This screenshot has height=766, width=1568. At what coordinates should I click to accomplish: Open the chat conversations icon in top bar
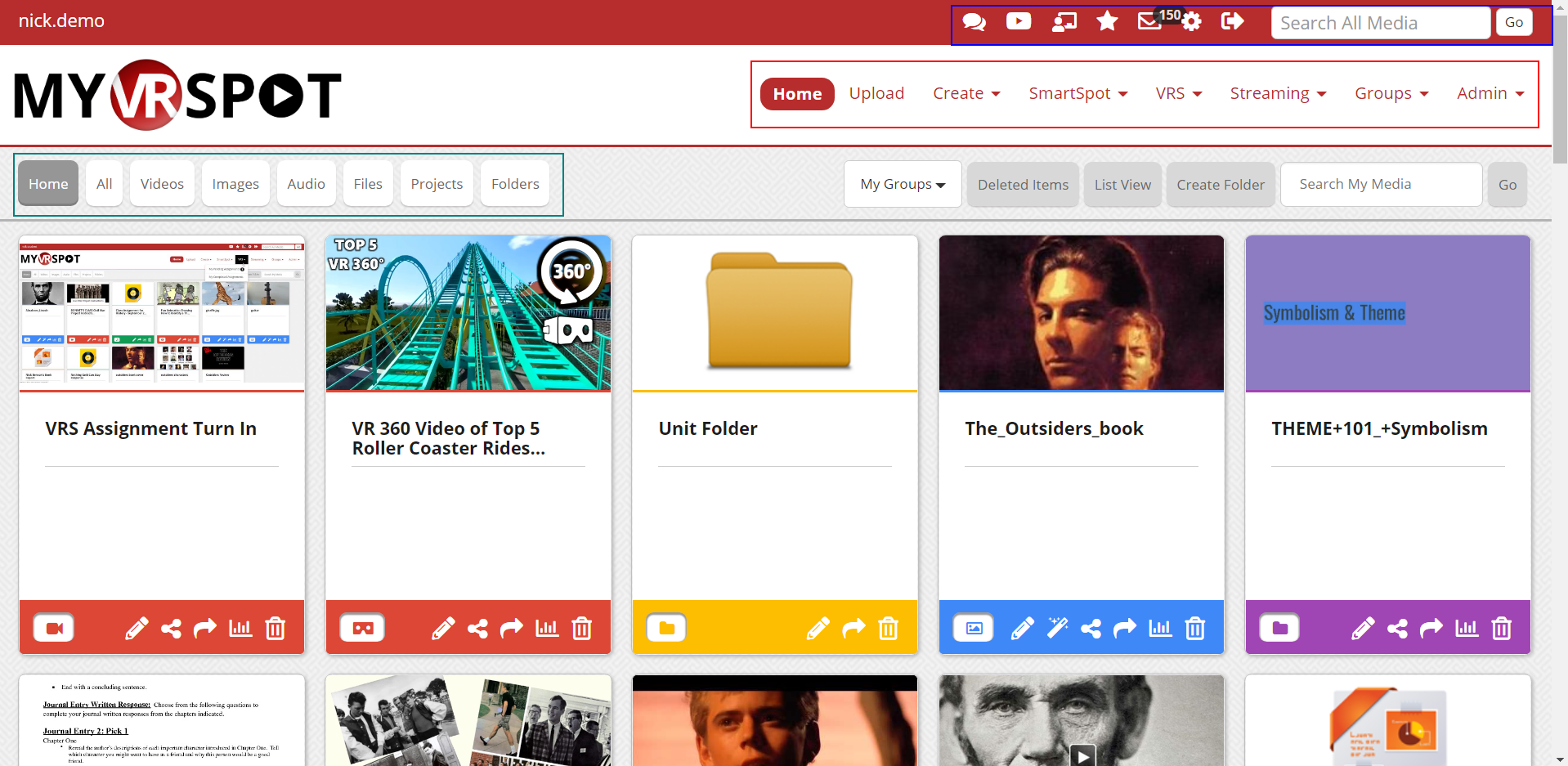point(974,22)
